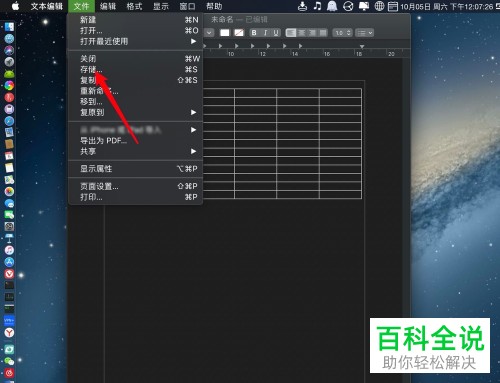The image size is (500, 383).
Task: Click the date and time in menu bar
Action: (x=447, y=6)
